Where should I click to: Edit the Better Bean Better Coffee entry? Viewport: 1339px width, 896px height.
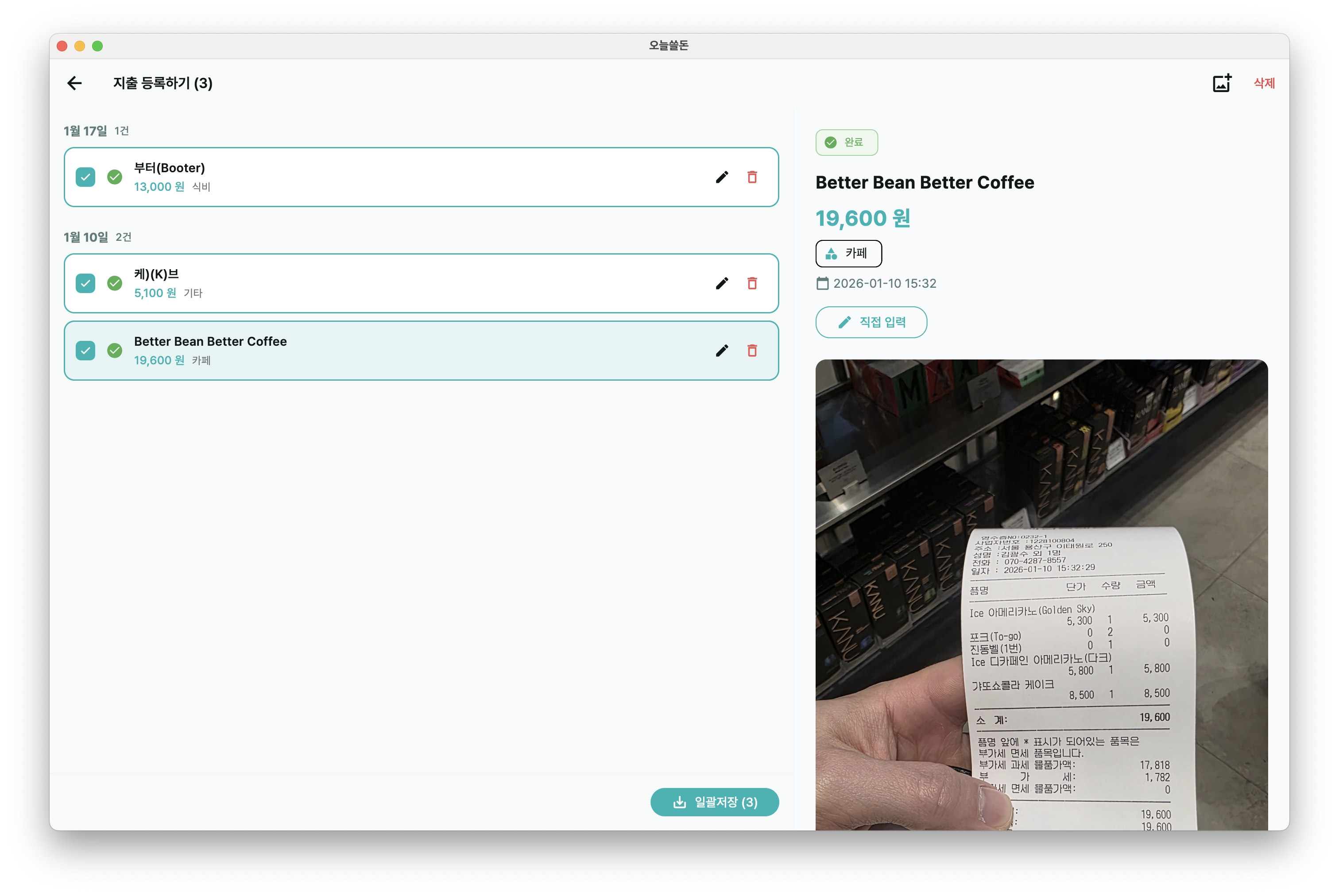tap(722, 351)
